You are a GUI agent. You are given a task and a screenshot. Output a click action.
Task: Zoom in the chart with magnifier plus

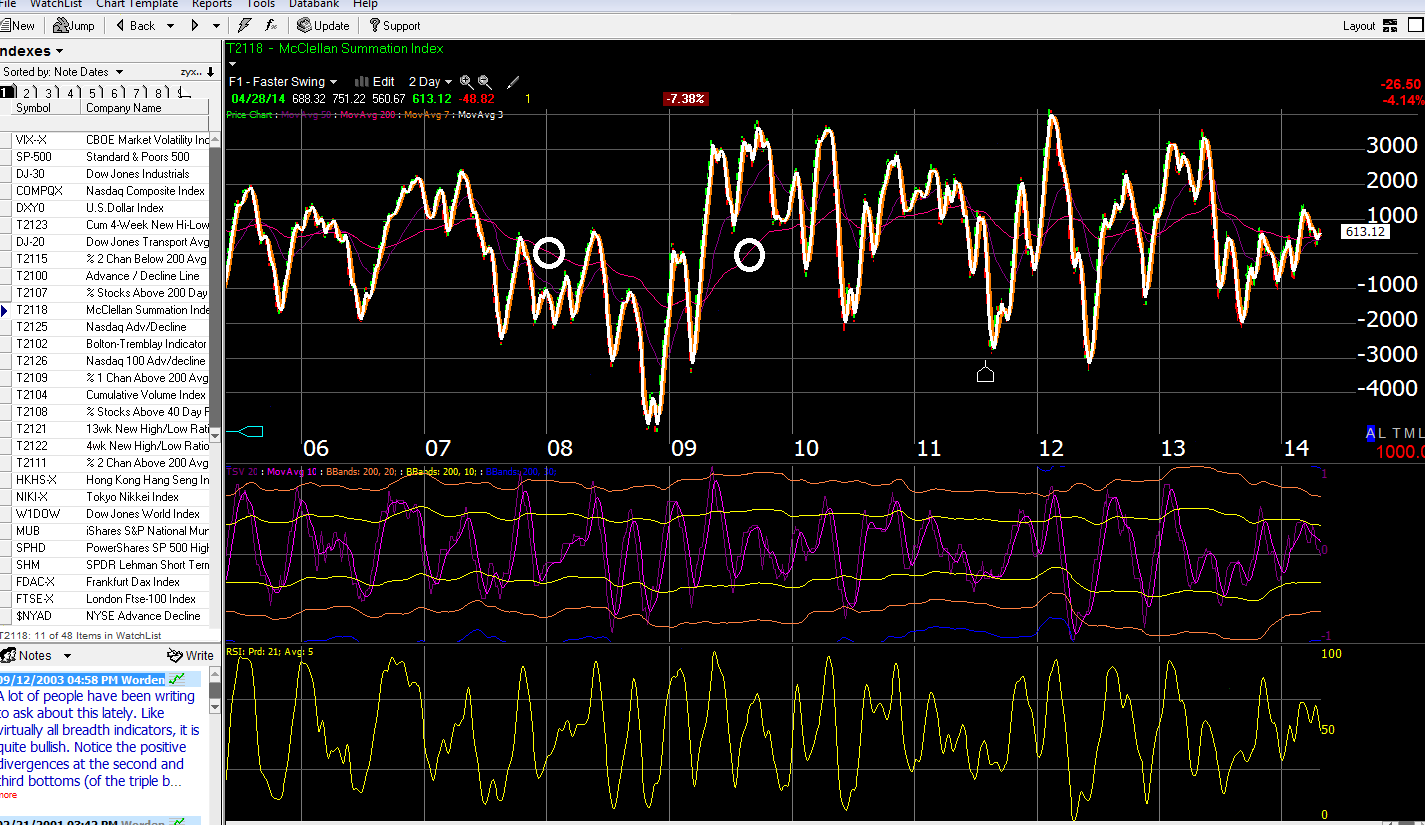click(x=466, y=81)
